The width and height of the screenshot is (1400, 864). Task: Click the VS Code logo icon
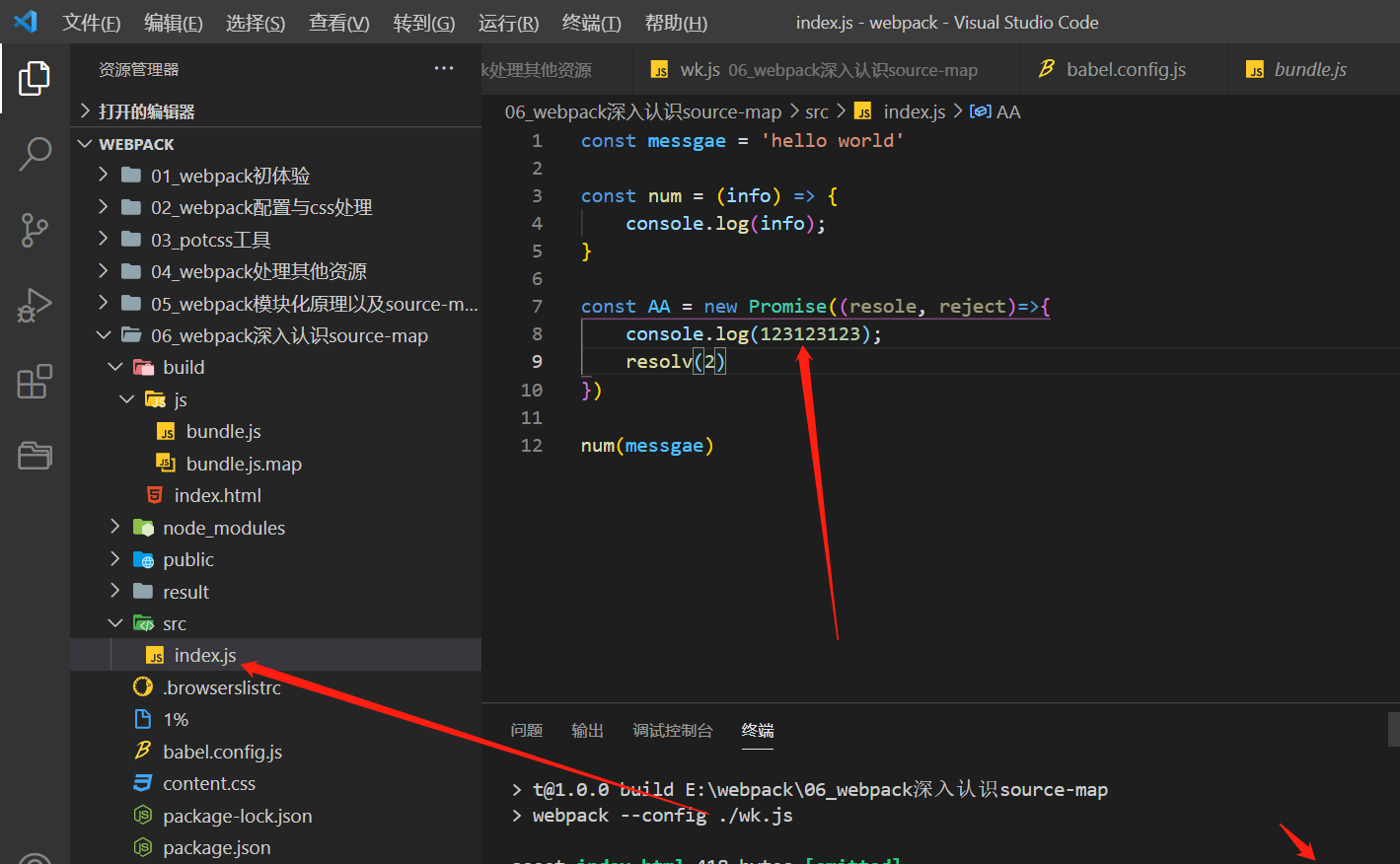[x=26, y=22]
